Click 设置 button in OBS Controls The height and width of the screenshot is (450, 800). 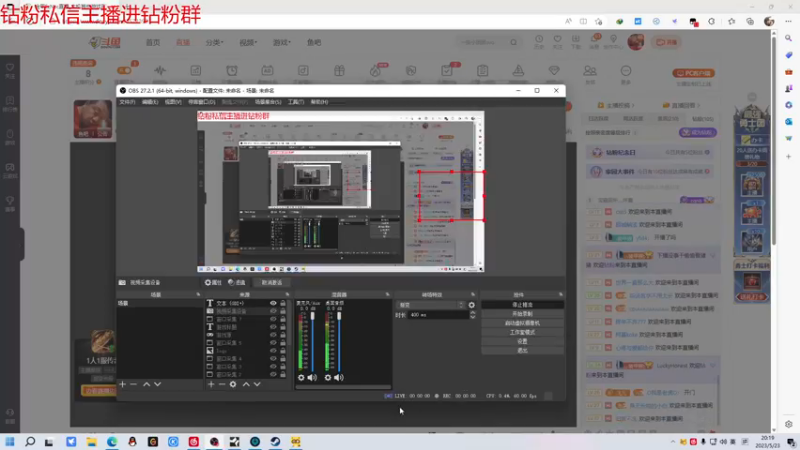tap(522, 341)
